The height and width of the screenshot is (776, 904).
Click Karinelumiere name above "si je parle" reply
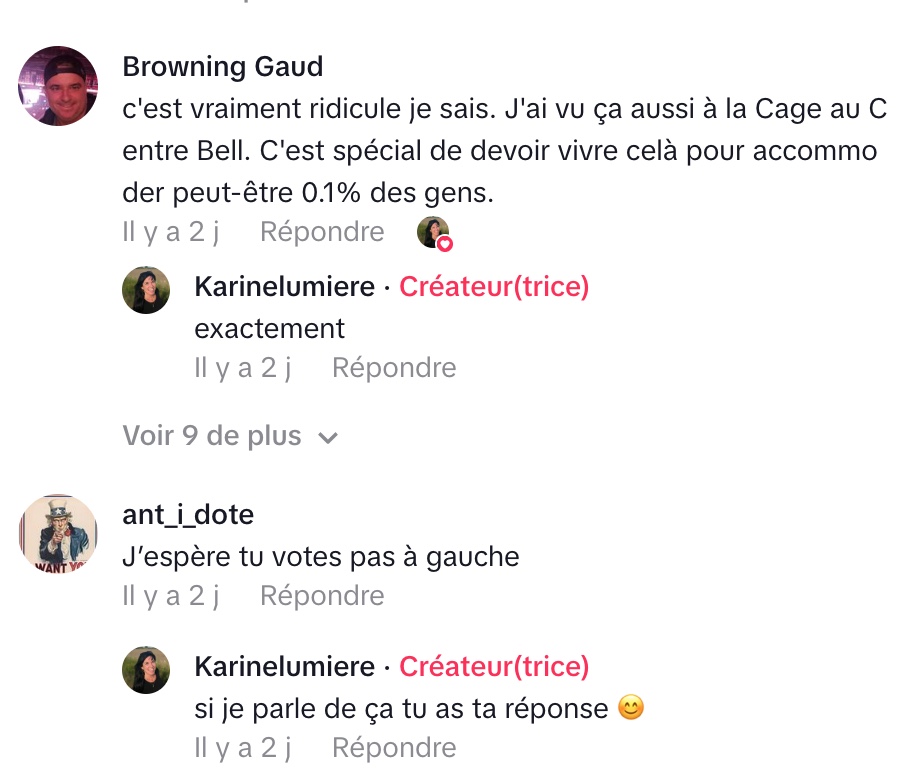click(x=284, y=667)
